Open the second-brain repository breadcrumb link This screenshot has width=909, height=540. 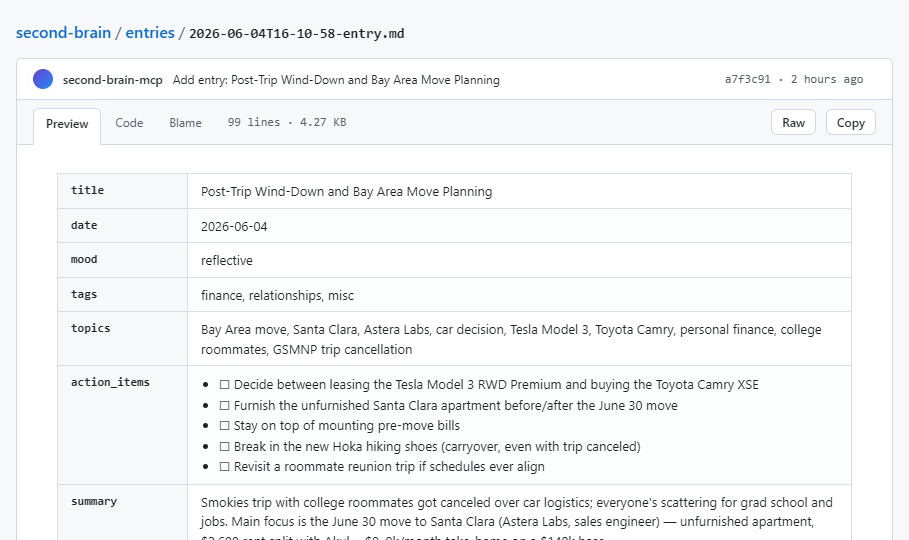click(x=63, y=33)
